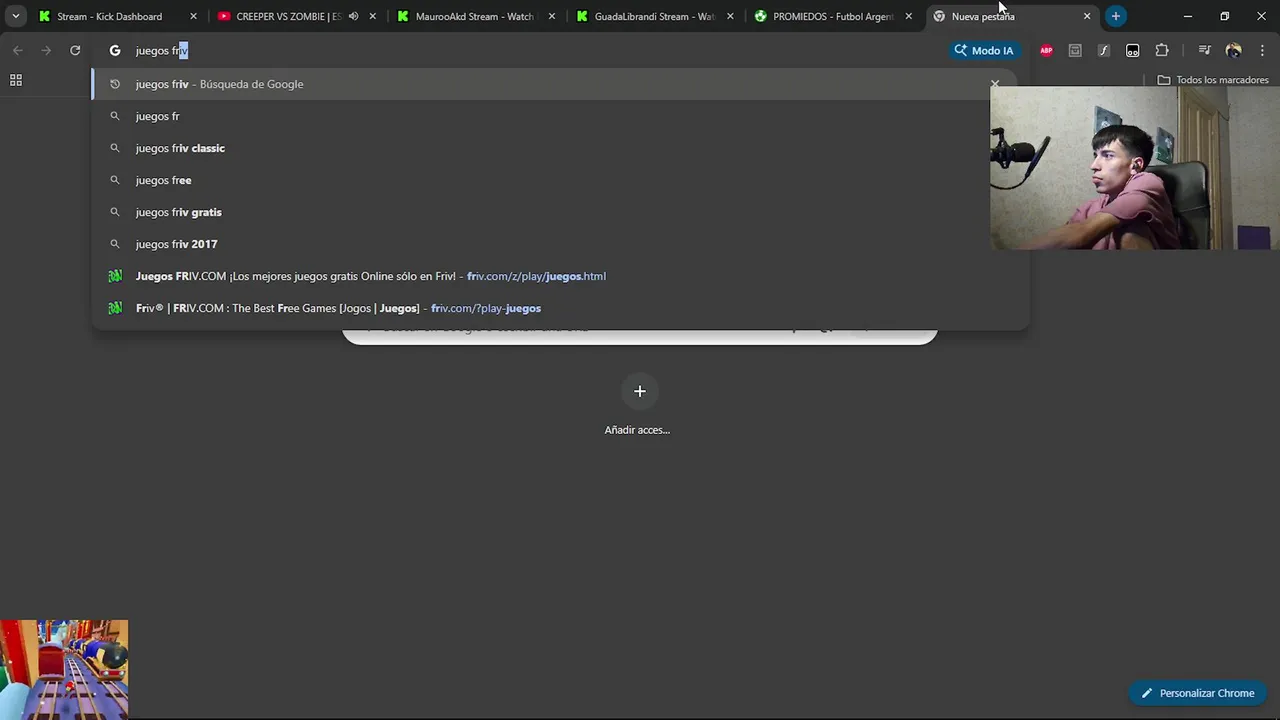Reload the page with refresh icon
Screen dimensions: 1280x720
(x=75, y=50)
